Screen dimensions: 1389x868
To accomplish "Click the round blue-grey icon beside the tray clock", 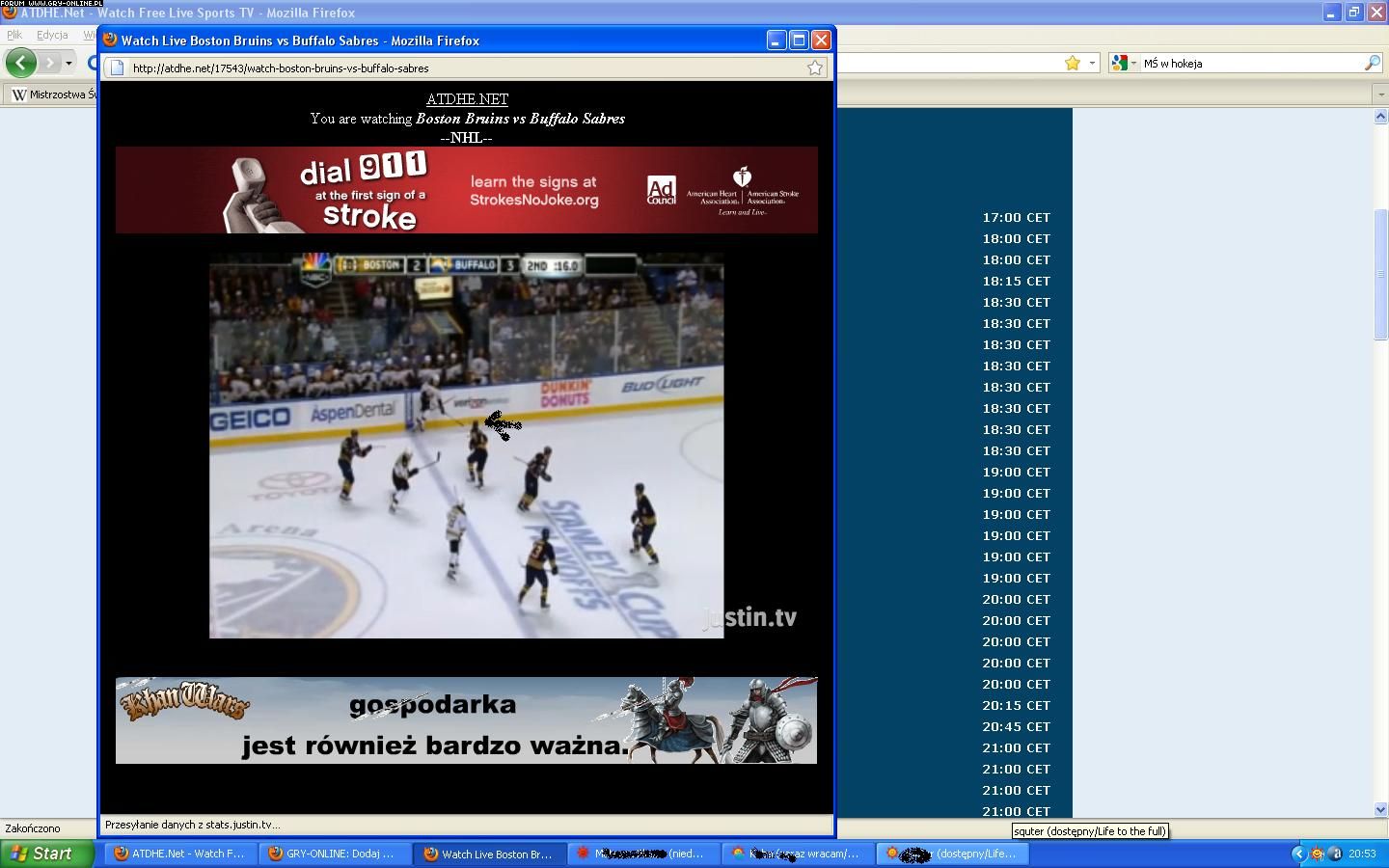I will (x=1336, y=854).
